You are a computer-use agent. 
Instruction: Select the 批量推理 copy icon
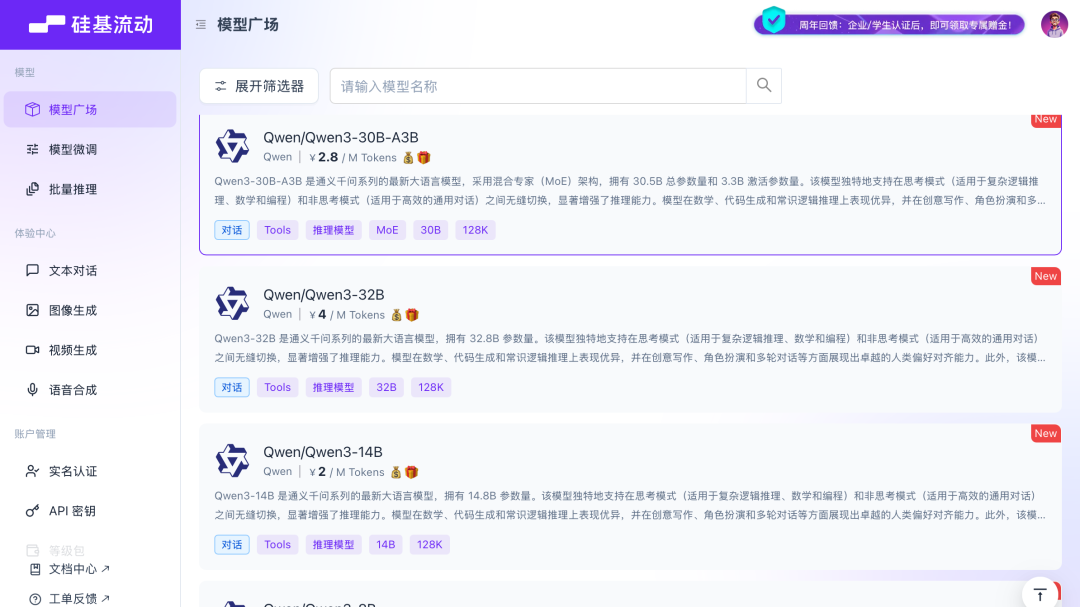pyautogui.click(x=32, y=189)
